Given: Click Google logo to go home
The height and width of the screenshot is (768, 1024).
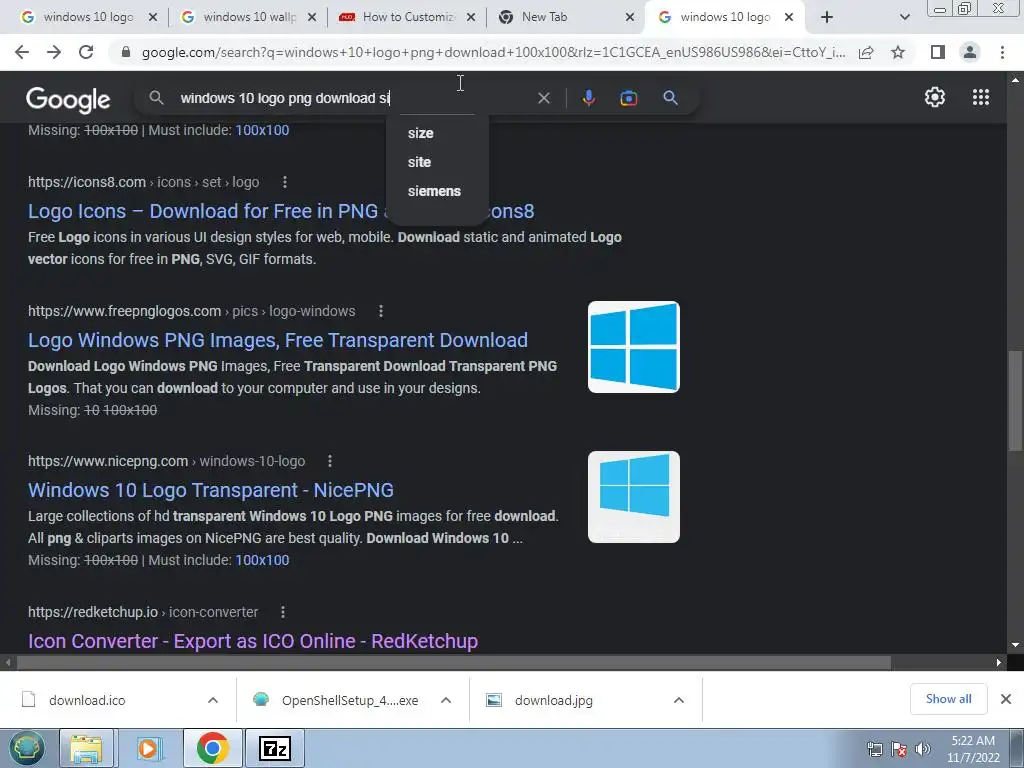Looking at the screenshot, I should 68,99.
